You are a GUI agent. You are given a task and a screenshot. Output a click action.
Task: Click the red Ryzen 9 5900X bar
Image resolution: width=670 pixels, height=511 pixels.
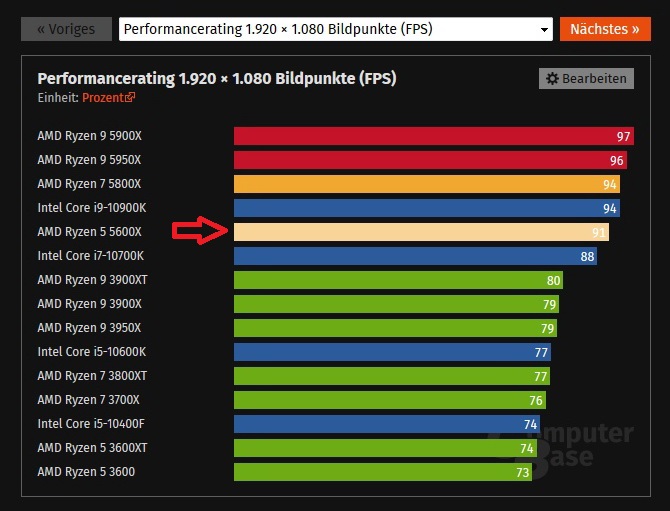pos(434,136)
